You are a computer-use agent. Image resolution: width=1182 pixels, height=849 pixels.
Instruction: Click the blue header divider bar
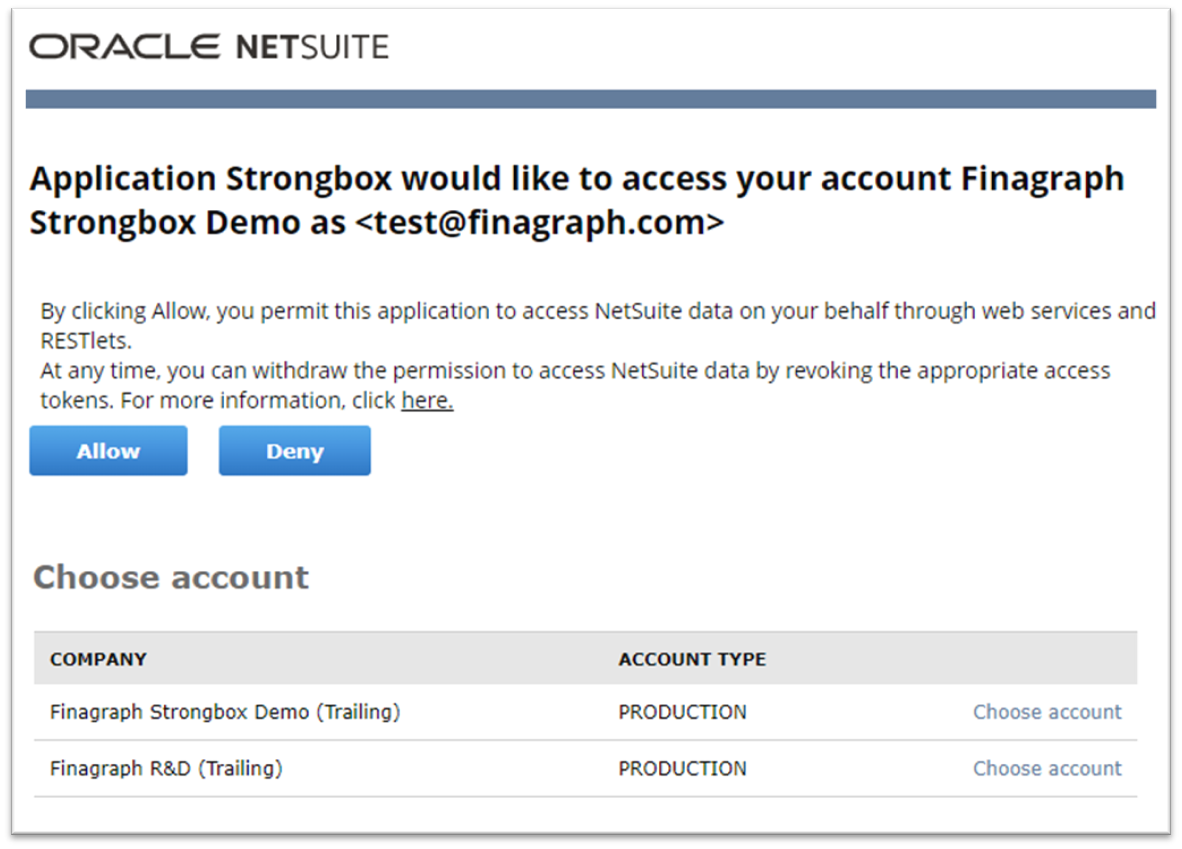pos(591,100)
